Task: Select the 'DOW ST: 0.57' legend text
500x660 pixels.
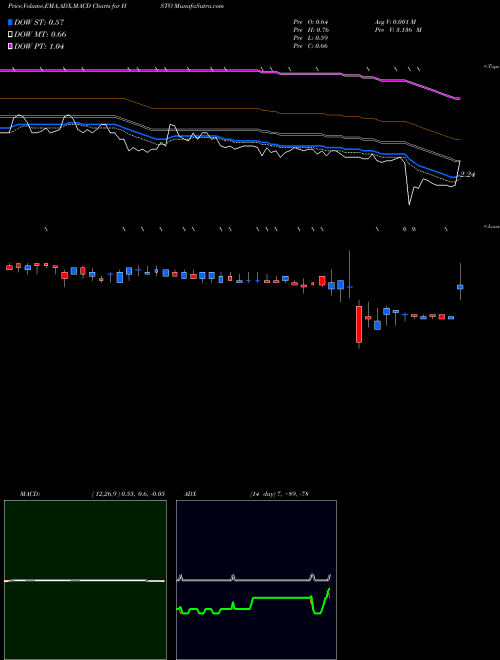Action: pos(39,22)
